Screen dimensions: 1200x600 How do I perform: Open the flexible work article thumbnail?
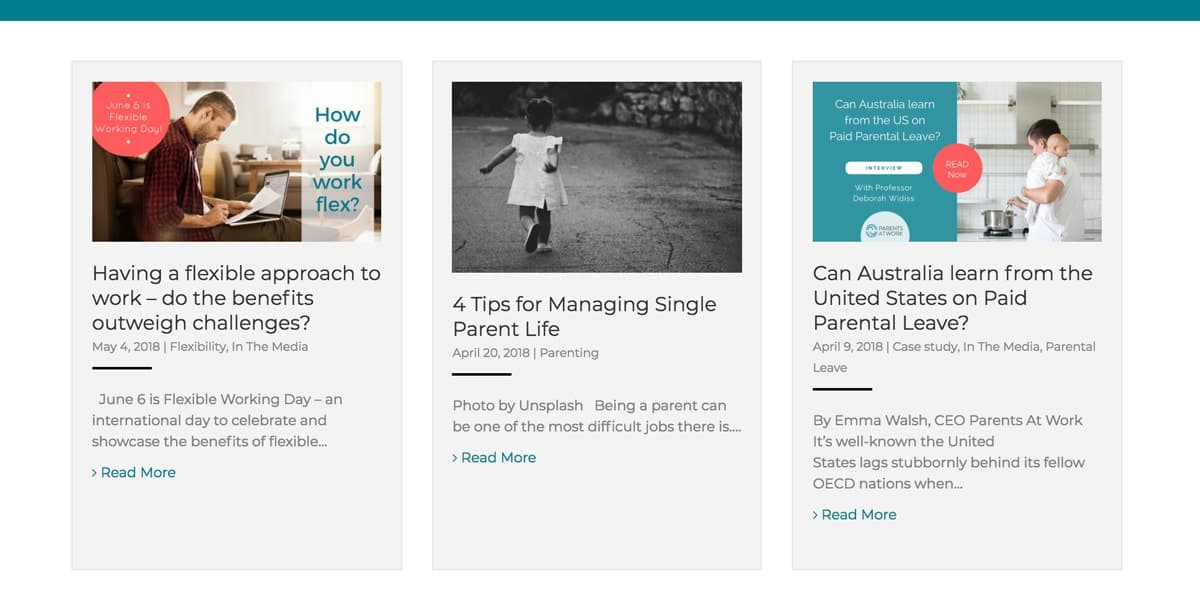point(236,162)
